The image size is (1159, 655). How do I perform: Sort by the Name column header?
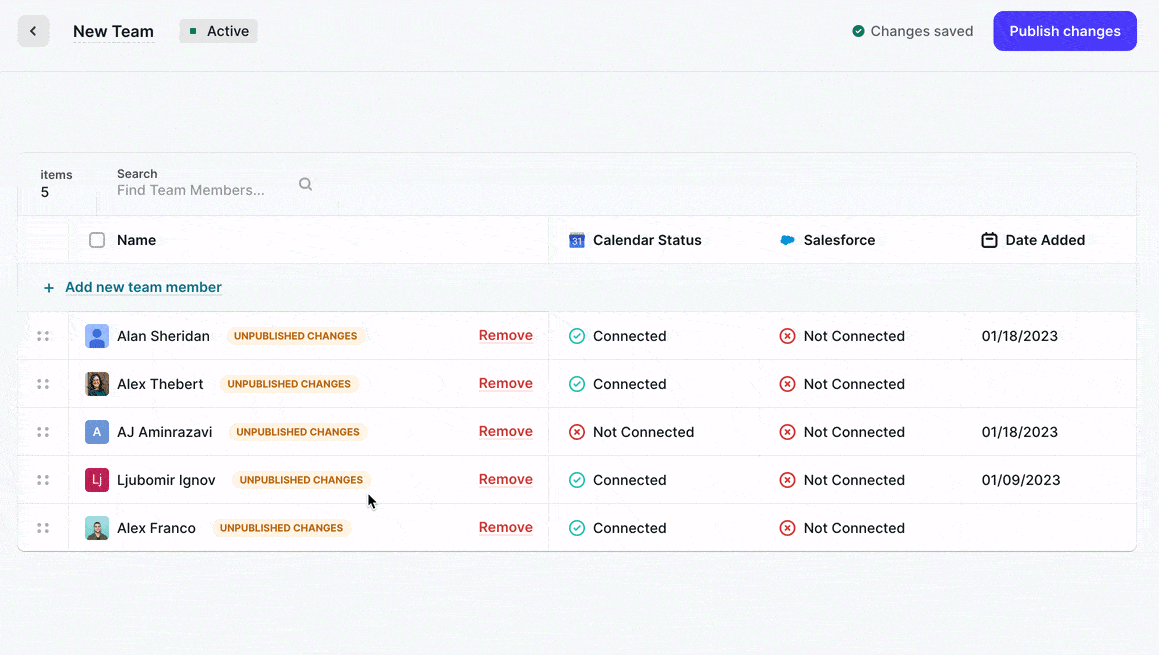(137, 240)
